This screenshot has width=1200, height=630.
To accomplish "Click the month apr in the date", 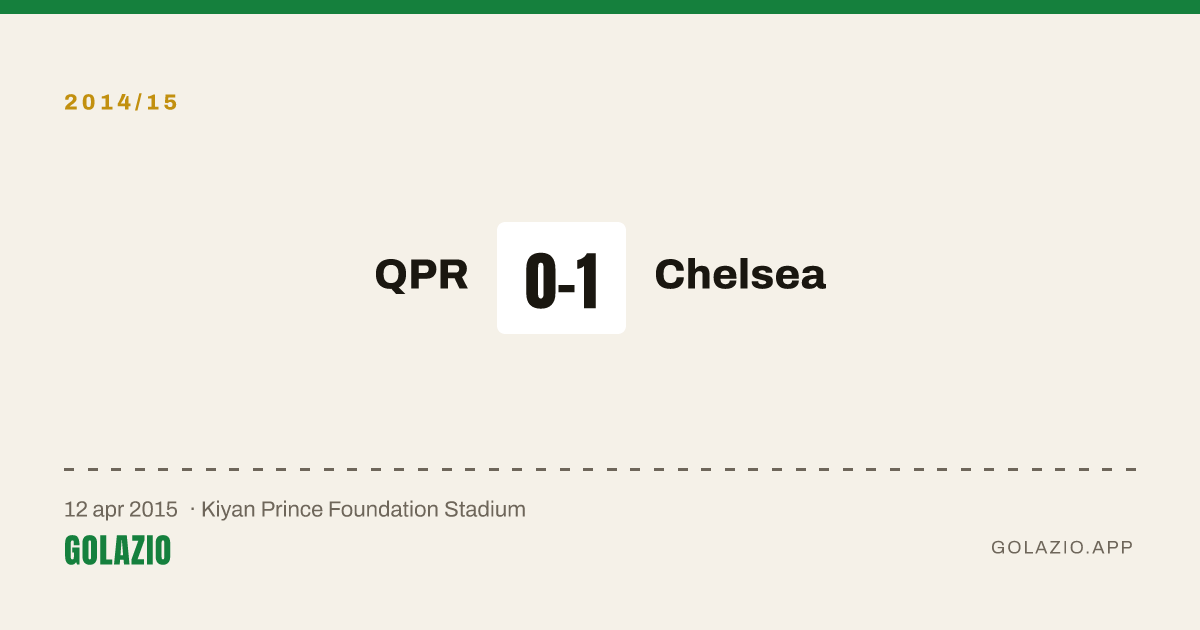I will [x=109, y=511].
